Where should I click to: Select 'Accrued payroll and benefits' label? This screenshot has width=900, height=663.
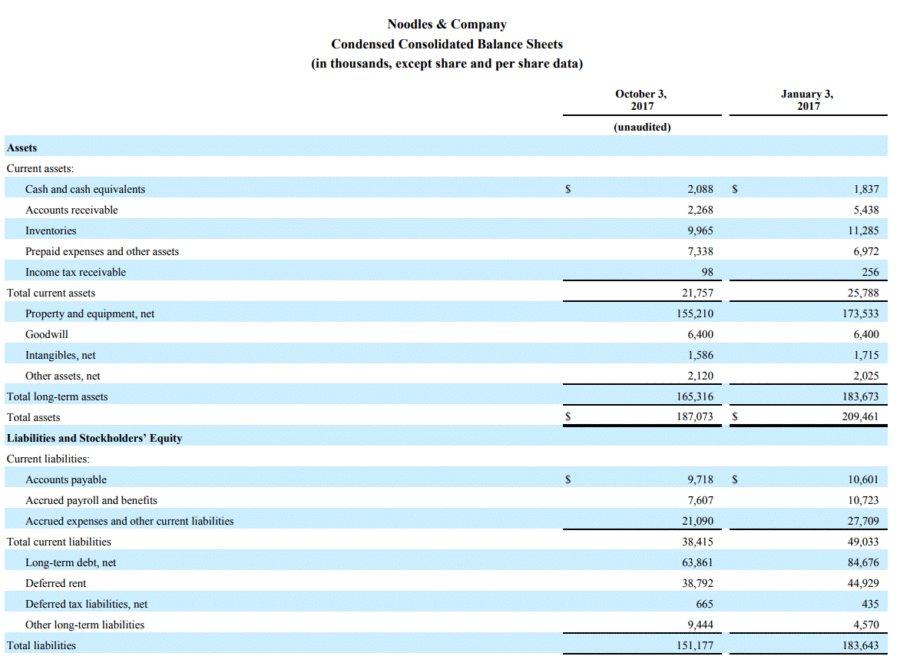coord(91,501)
